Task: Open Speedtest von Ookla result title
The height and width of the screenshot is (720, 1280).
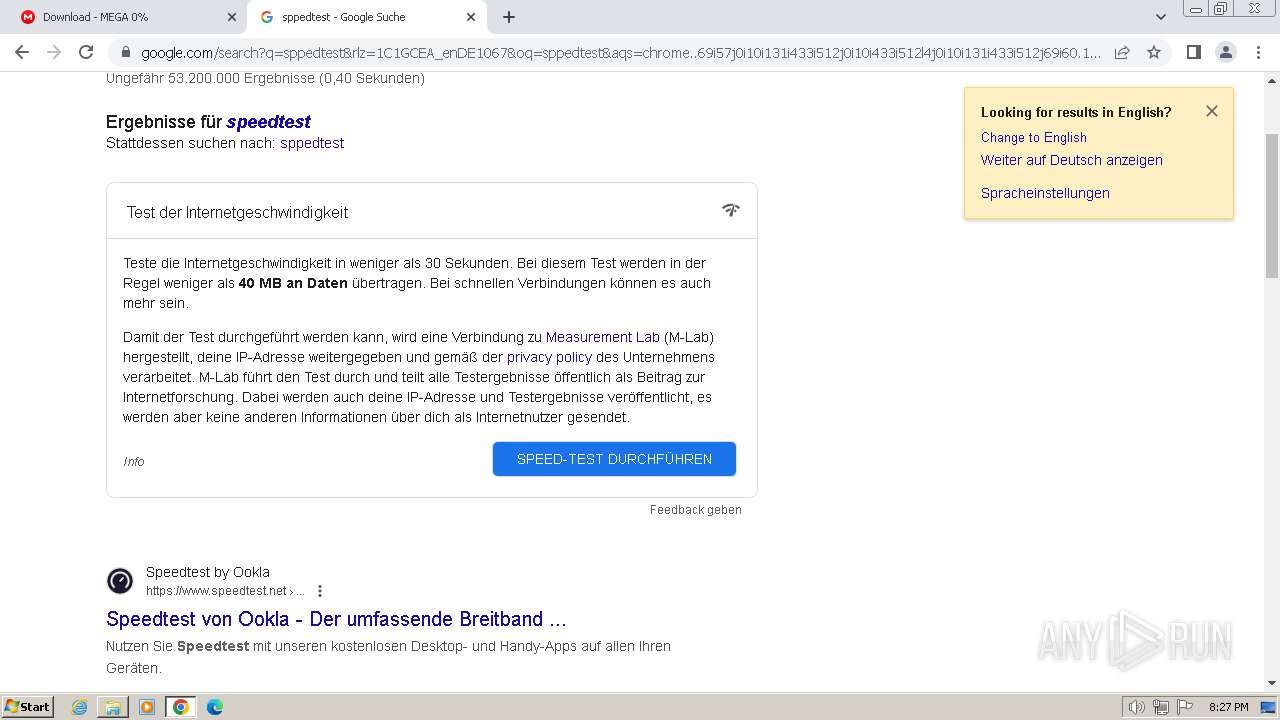Action: pos(336,619)
